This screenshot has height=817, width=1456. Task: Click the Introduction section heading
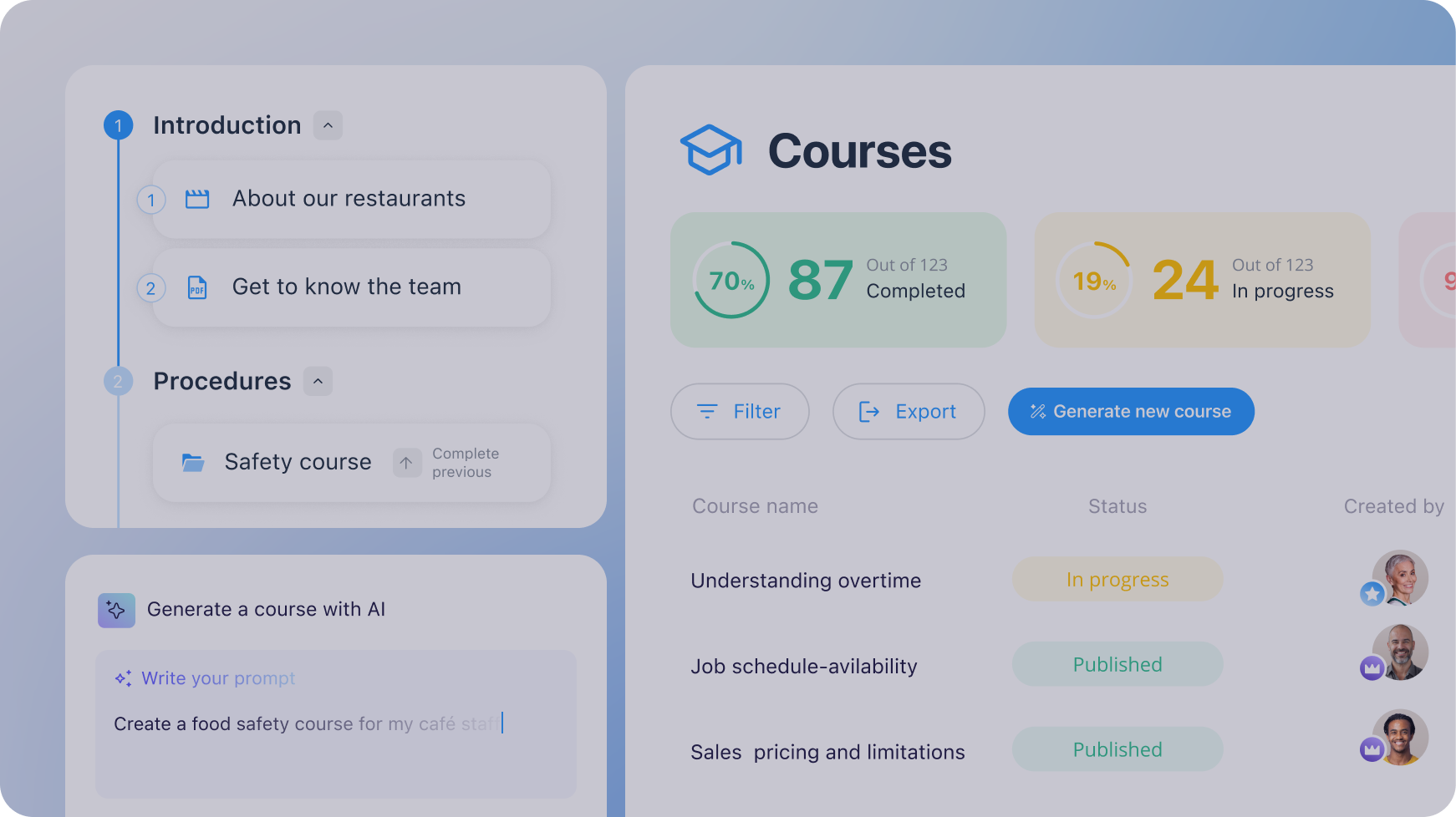click(227, 125)
